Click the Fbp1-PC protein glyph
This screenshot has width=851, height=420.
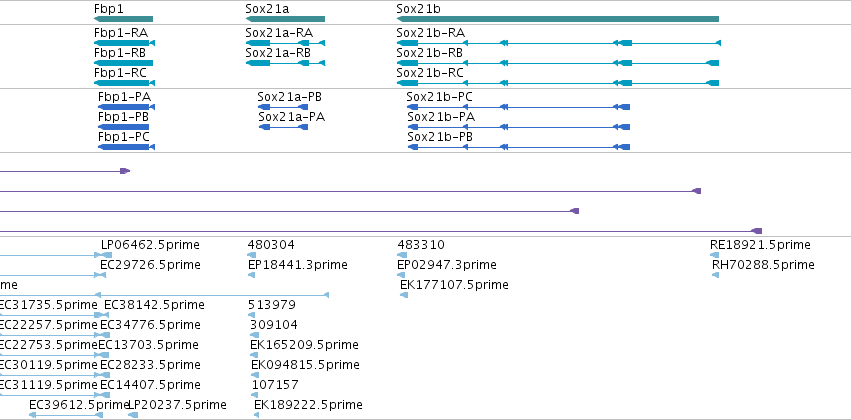click(x=126, y=147)
